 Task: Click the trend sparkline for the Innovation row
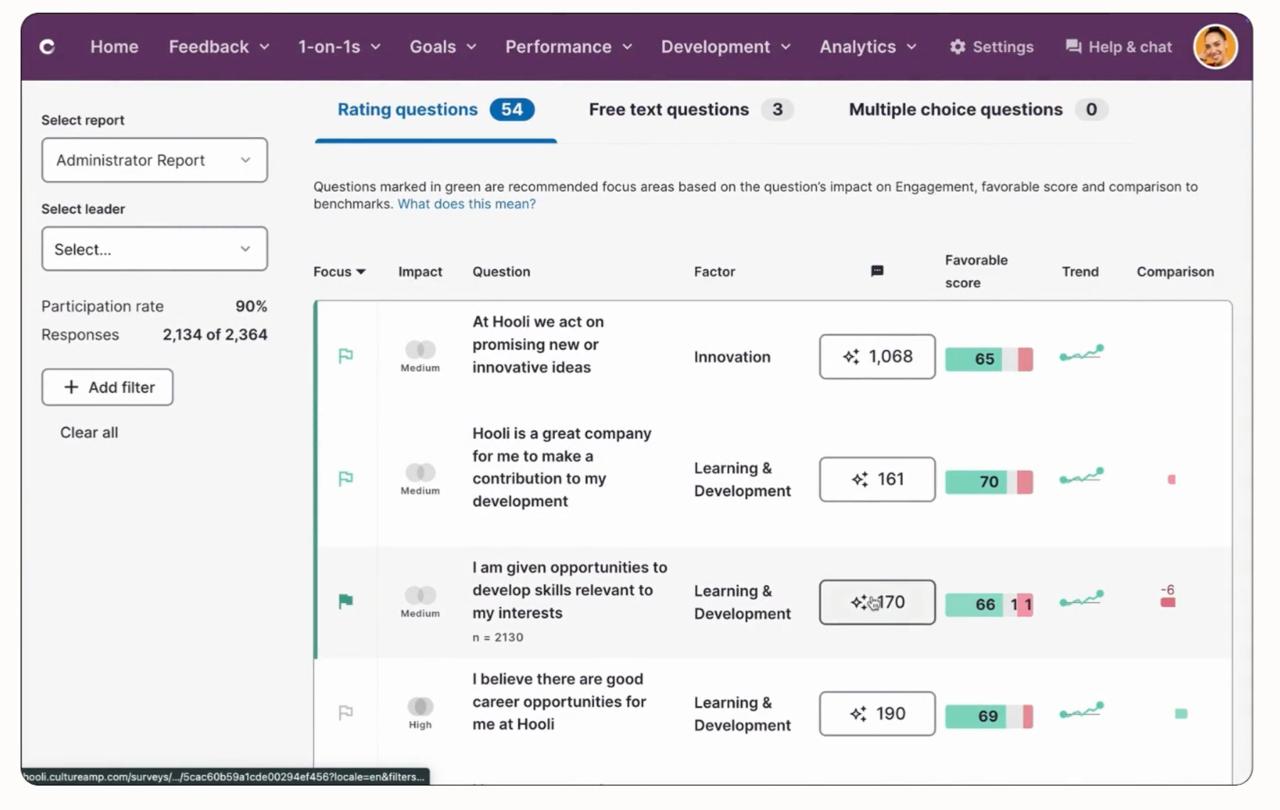1081,354
